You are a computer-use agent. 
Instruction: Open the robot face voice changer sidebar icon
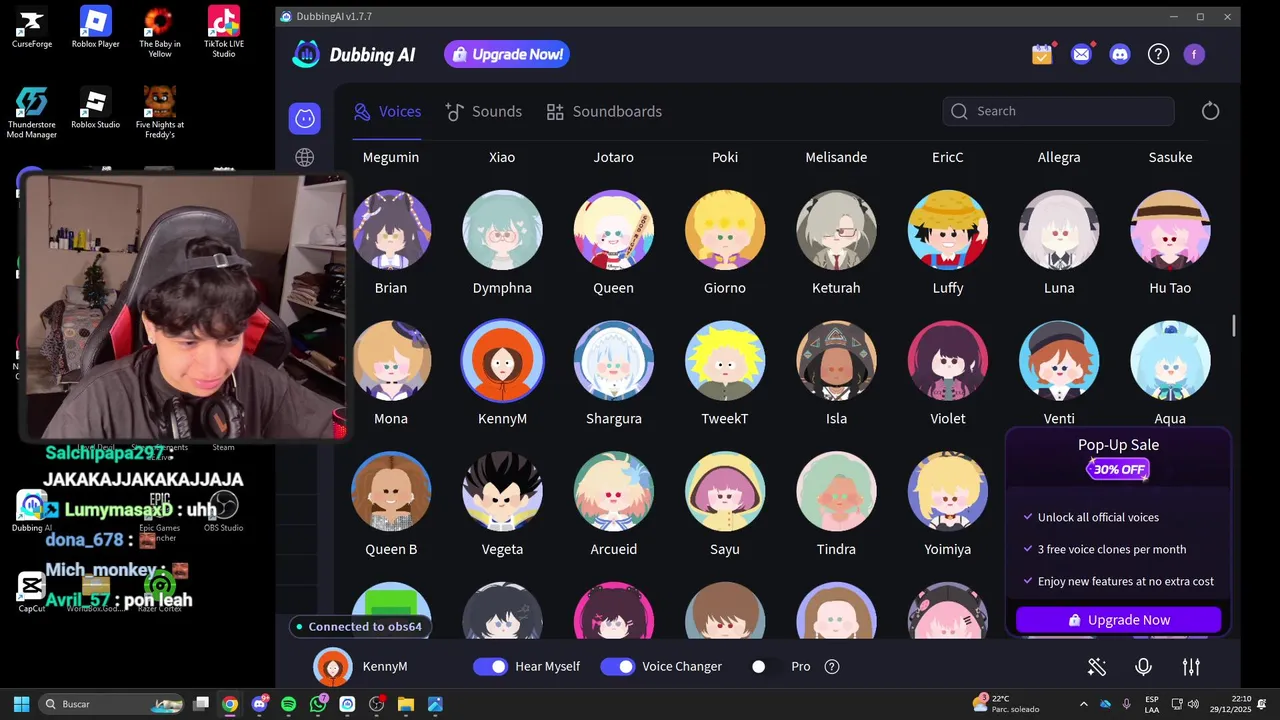point(305,118)
